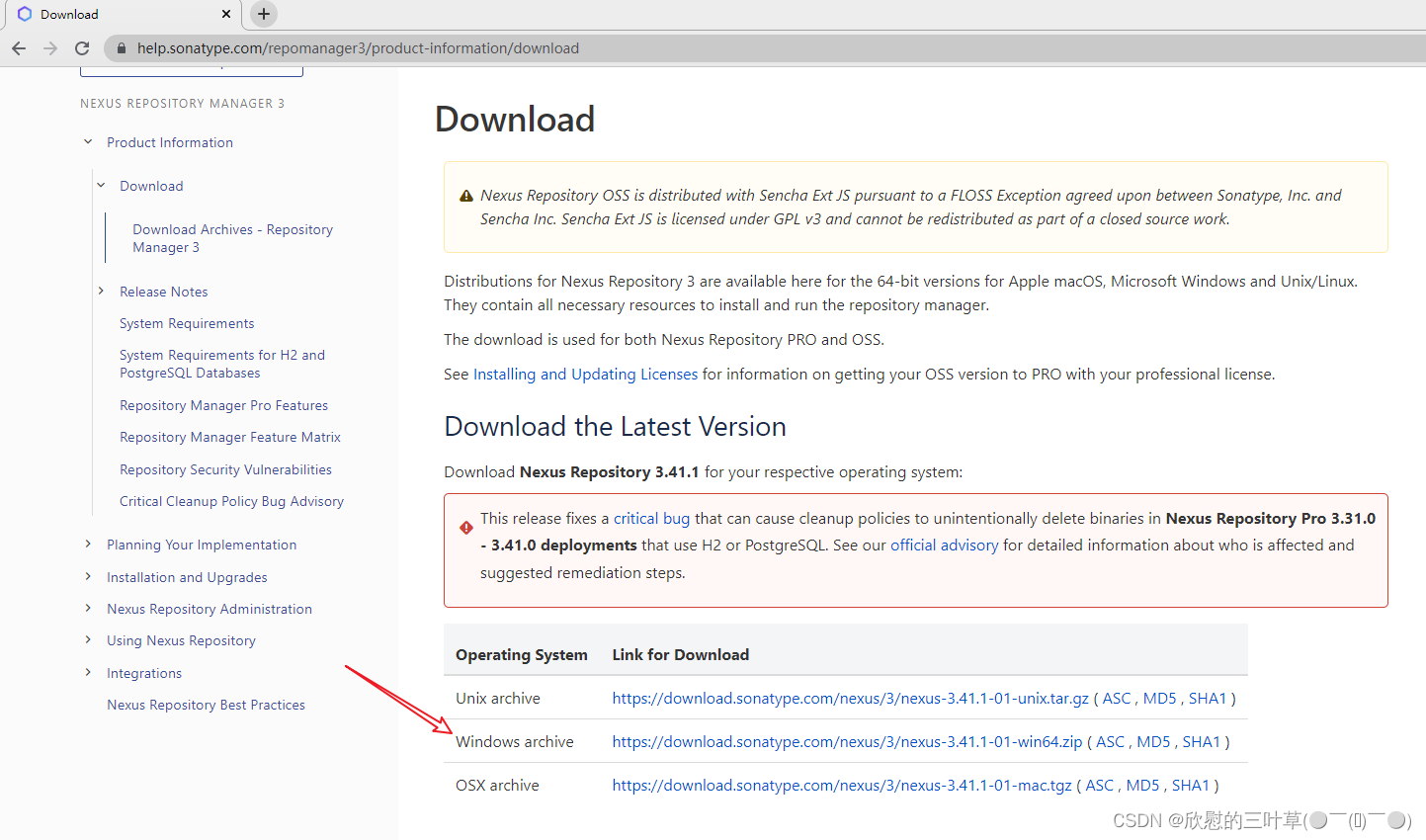This screenshot has width=1426, height=840.
Task: Open Product Information page
Action: 170,142
